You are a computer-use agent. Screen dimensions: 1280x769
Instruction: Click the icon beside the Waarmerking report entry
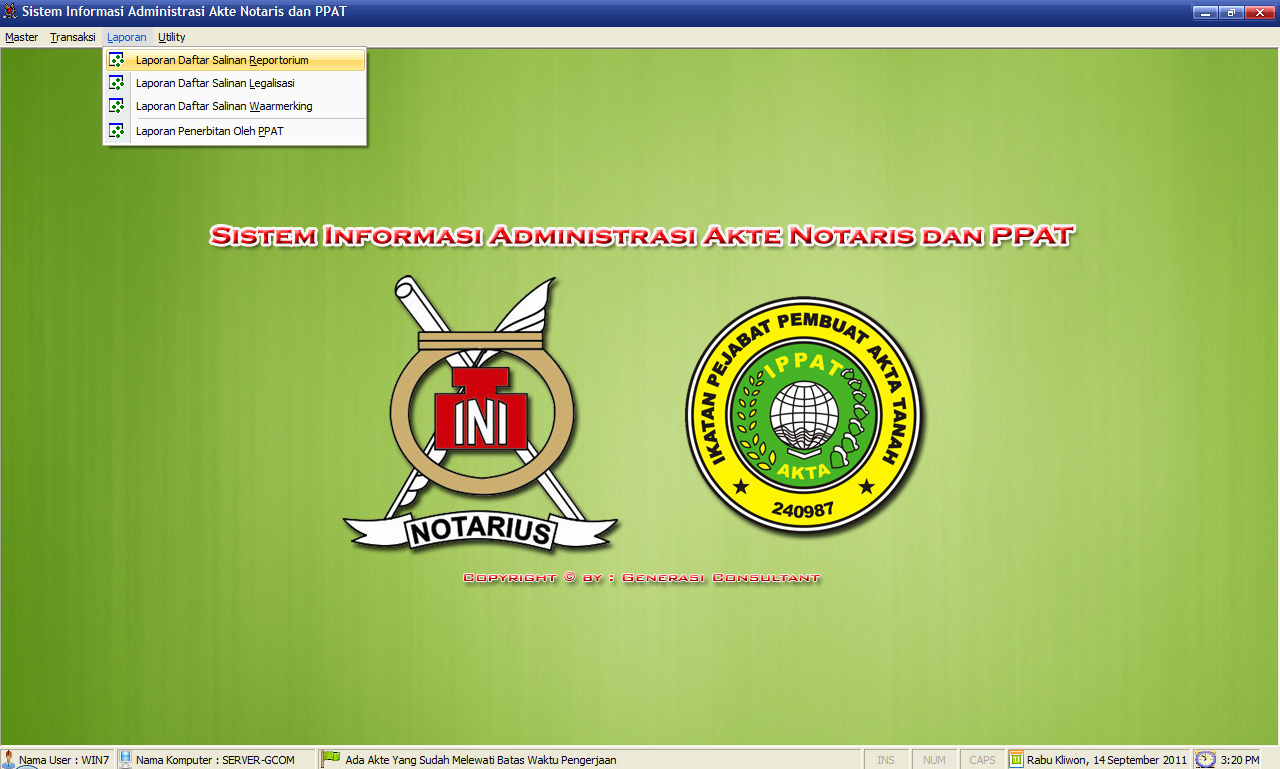117,106
